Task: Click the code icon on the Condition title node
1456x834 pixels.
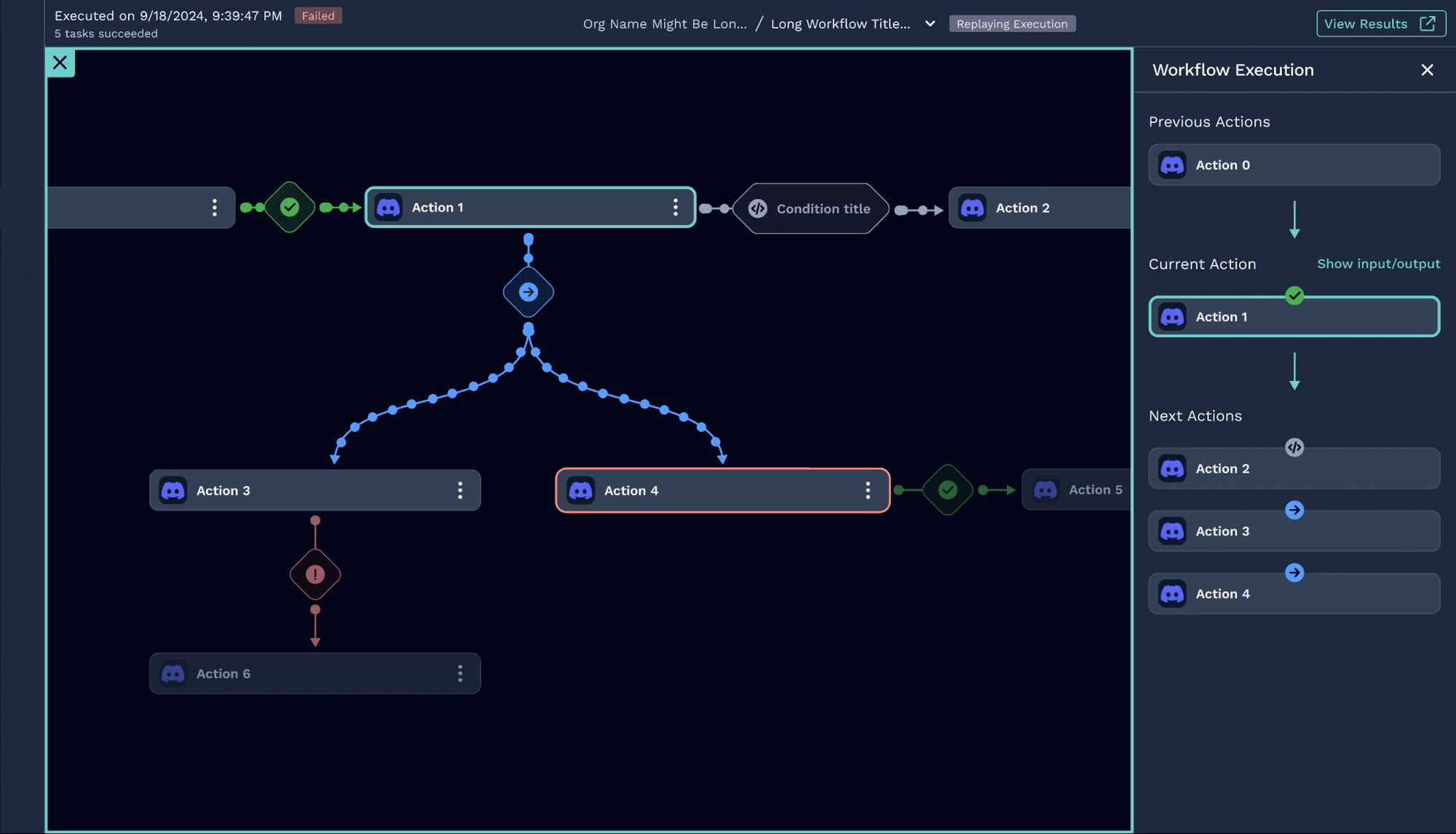Action: pyautogui.click(x=757, y=208)
